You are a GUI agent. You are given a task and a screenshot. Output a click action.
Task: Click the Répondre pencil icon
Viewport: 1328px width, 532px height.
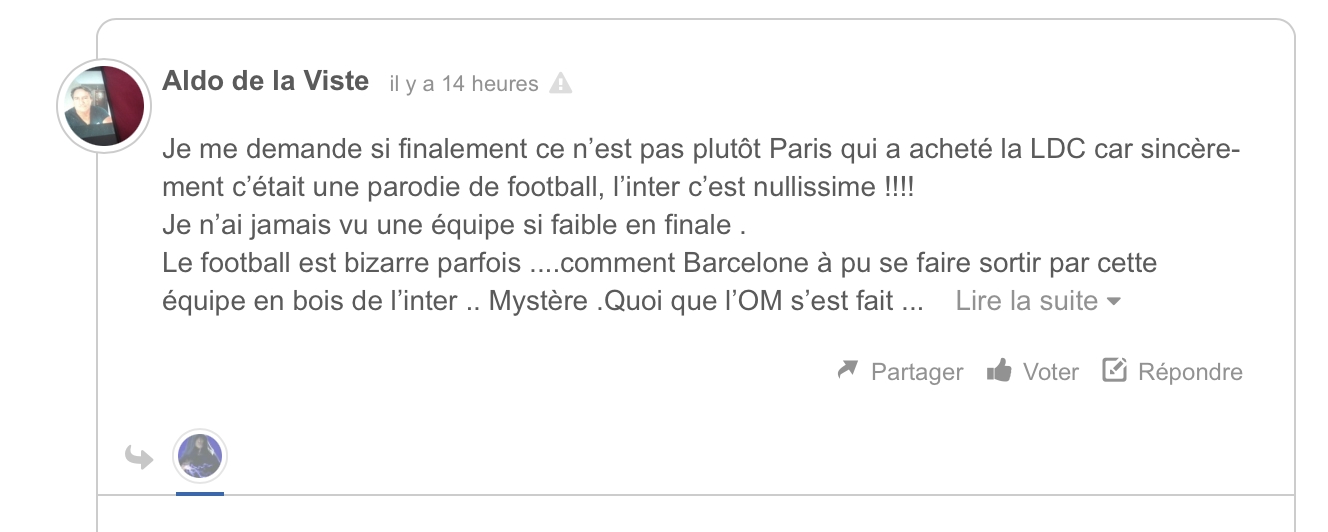pos(1114,371)
